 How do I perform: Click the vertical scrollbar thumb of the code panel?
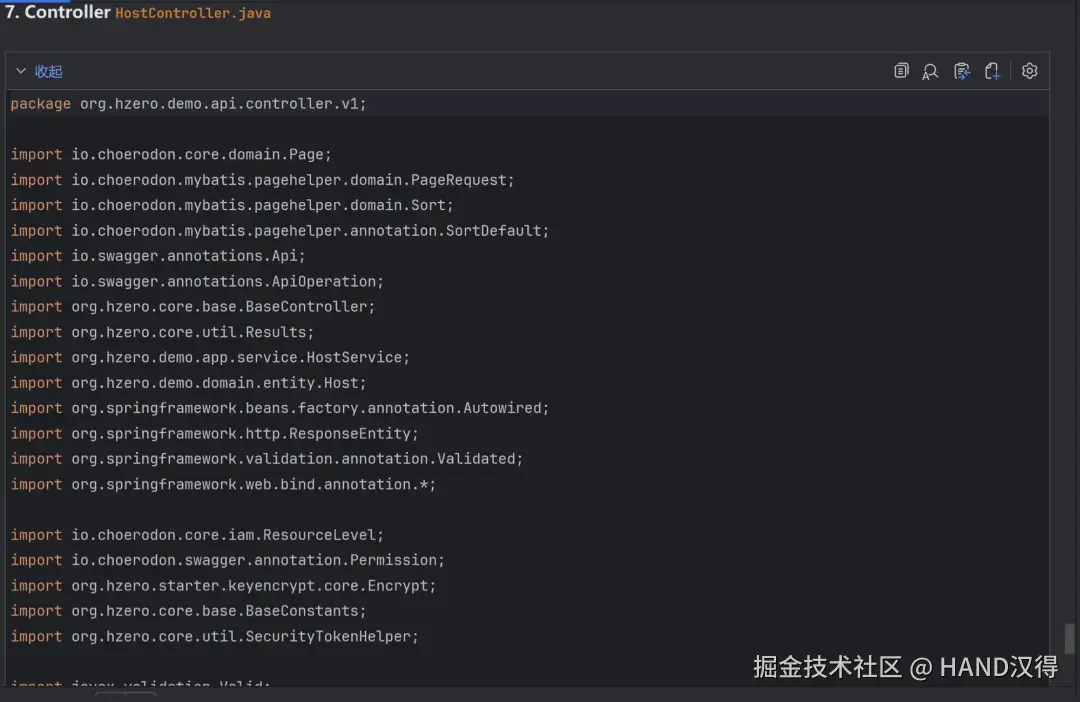(1069, 638)
